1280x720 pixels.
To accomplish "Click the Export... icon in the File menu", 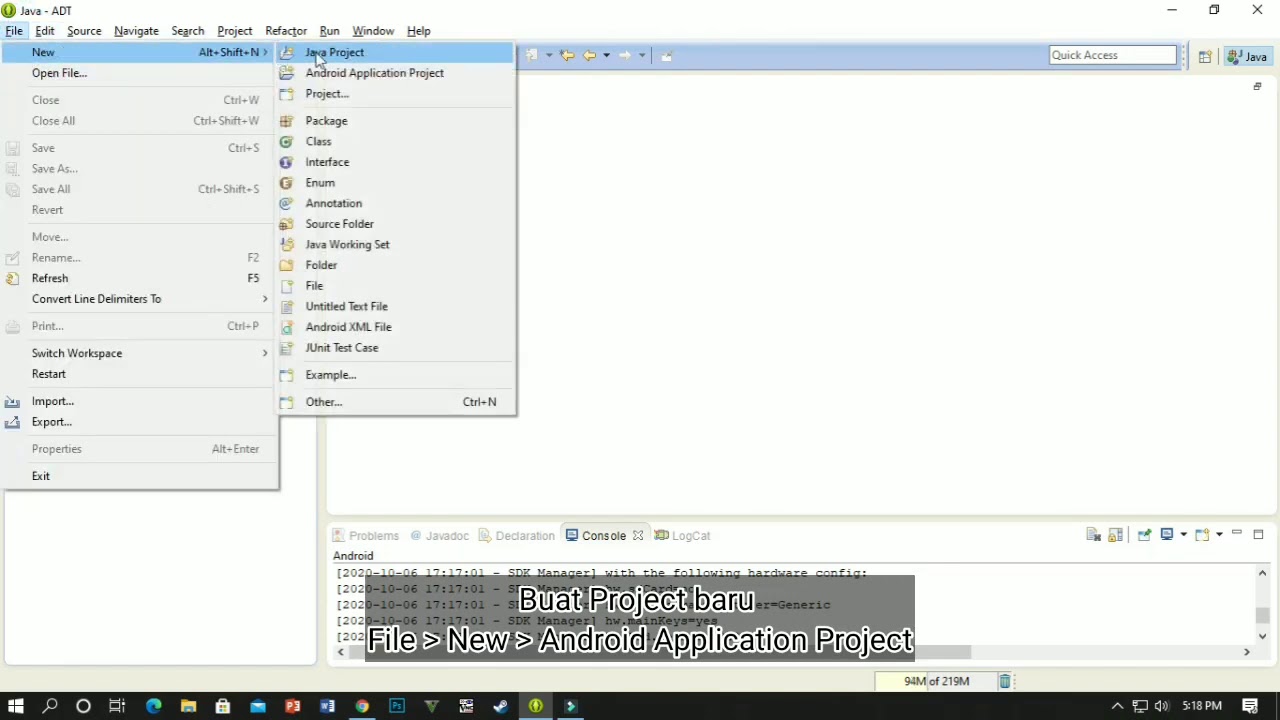I will click(x=12, y=422).
